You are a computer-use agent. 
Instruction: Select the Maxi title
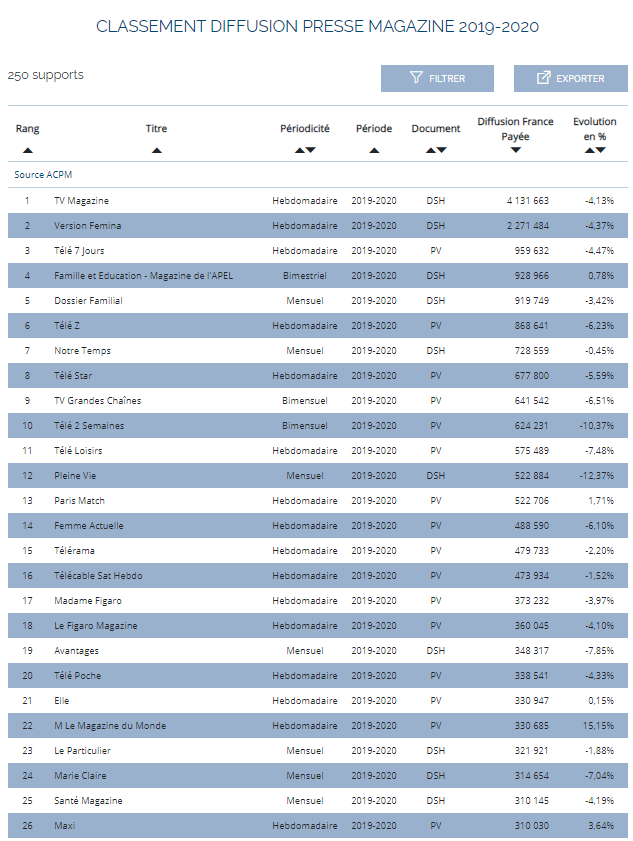pyautogui.click(x=65, y=826)
